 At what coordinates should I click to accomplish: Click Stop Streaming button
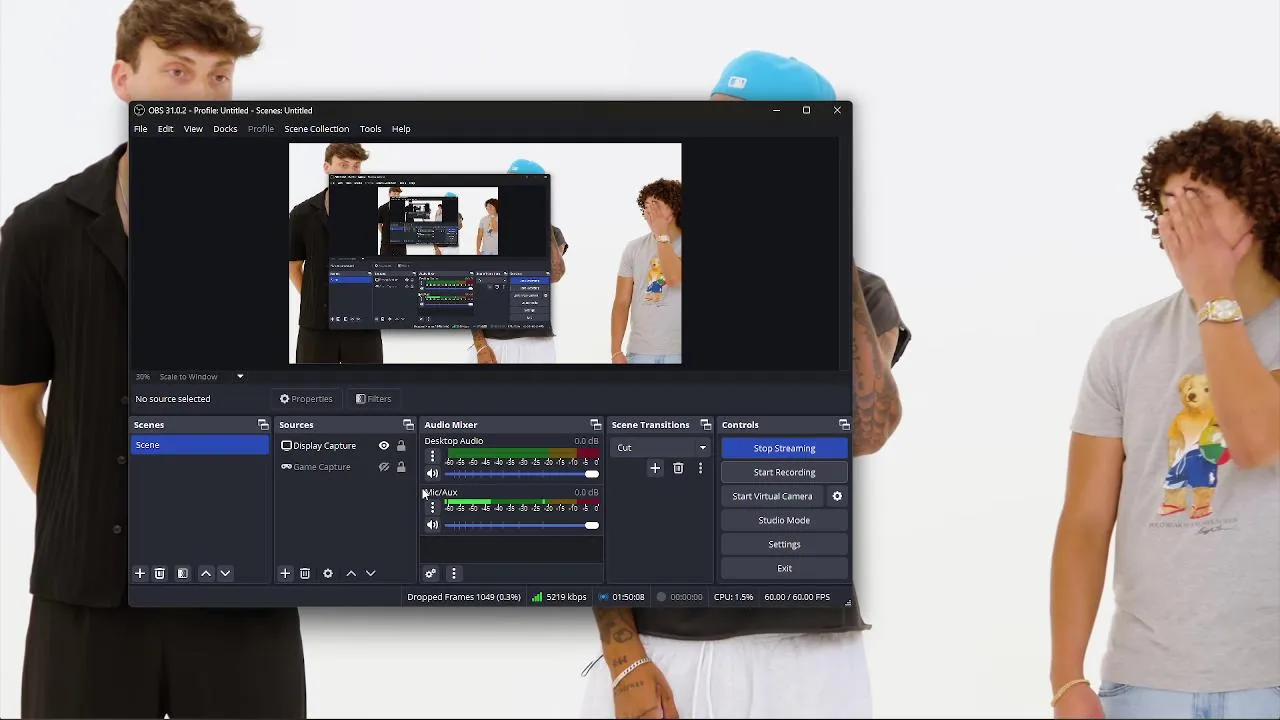(784, 448)
